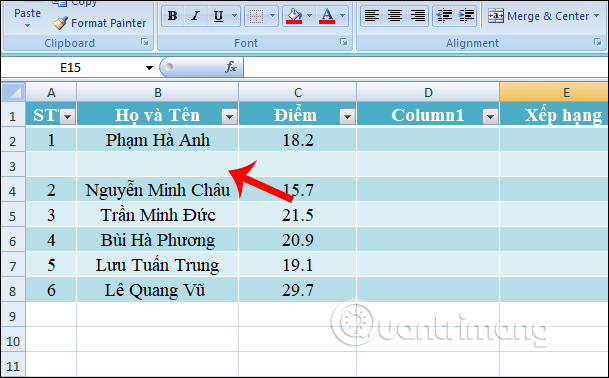Click cell Nguyễn Minh Châu

[158, 190]
